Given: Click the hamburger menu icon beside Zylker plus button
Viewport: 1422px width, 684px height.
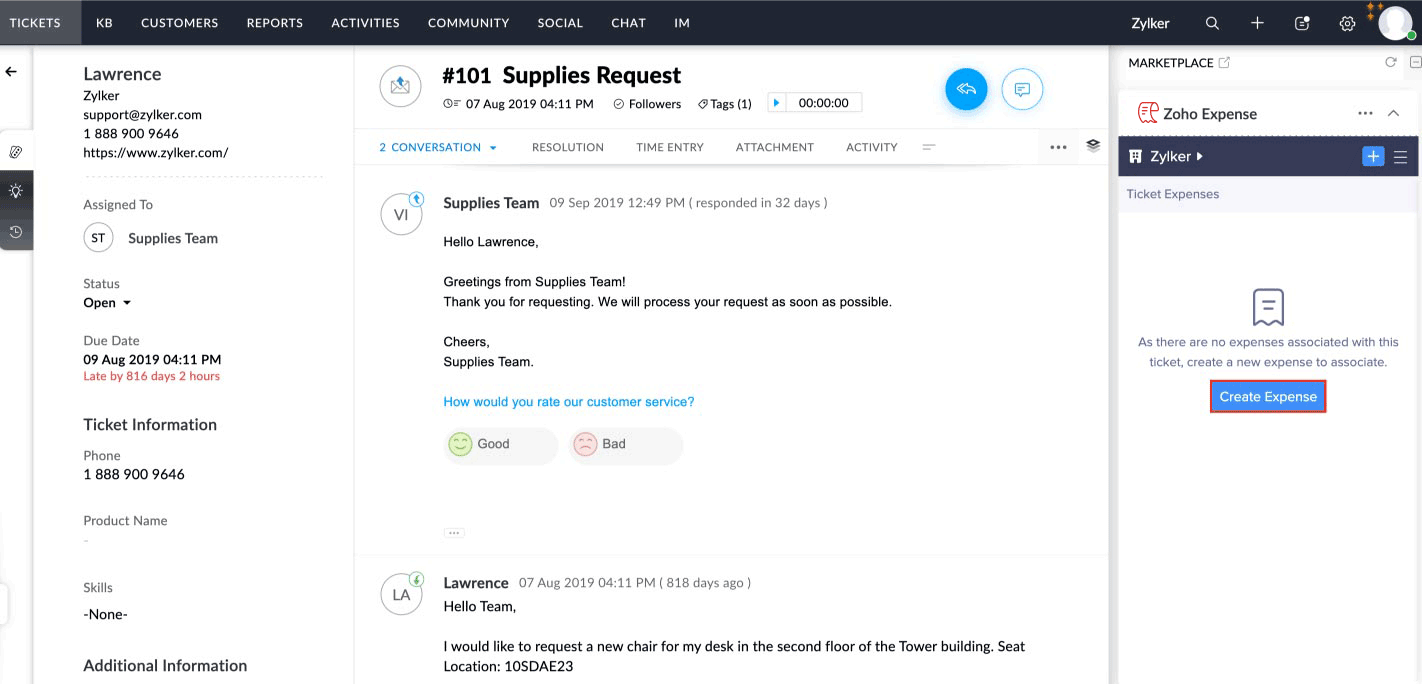Looking at the screenshot, I should pos(1402,156).
